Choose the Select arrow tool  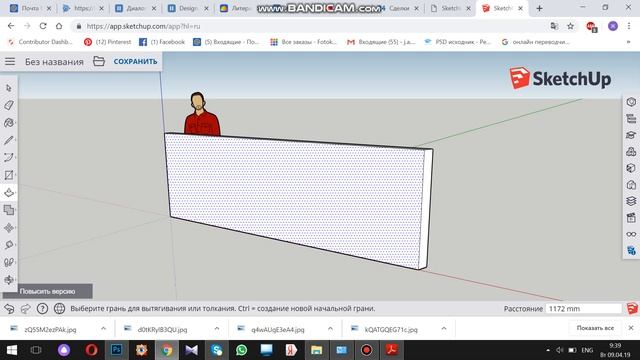[9, 88]
